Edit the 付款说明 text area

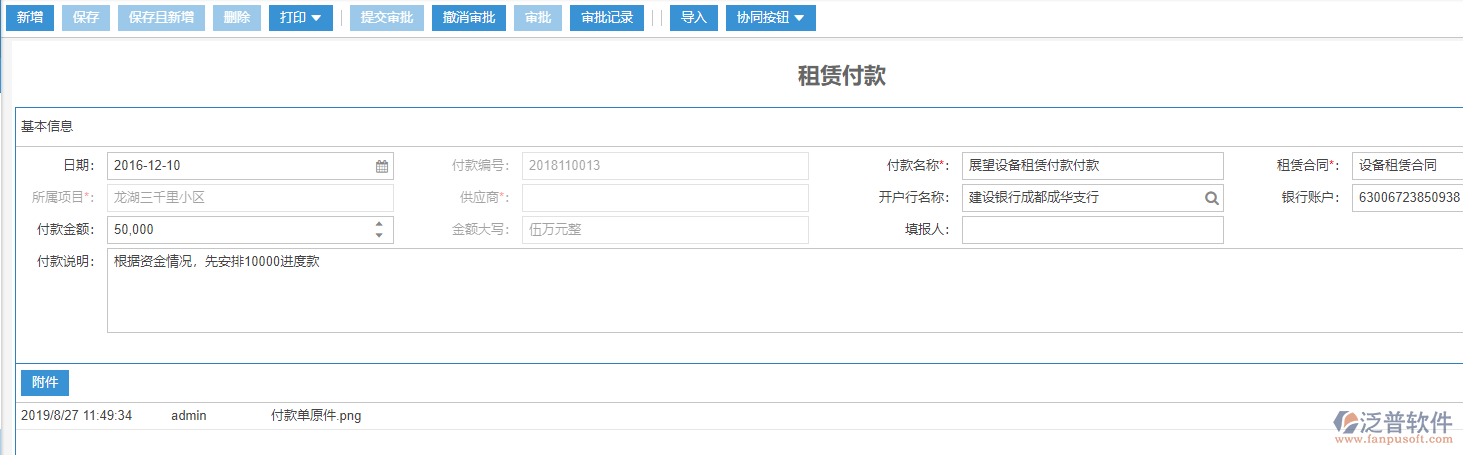tap(785, 291)
